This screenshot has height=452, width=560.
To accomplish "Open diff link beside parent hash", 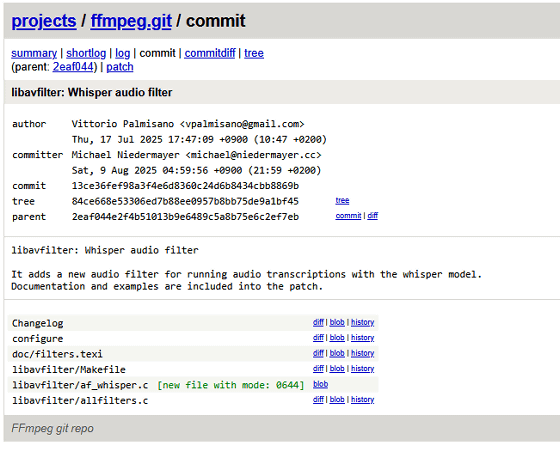I will (372, 216).
